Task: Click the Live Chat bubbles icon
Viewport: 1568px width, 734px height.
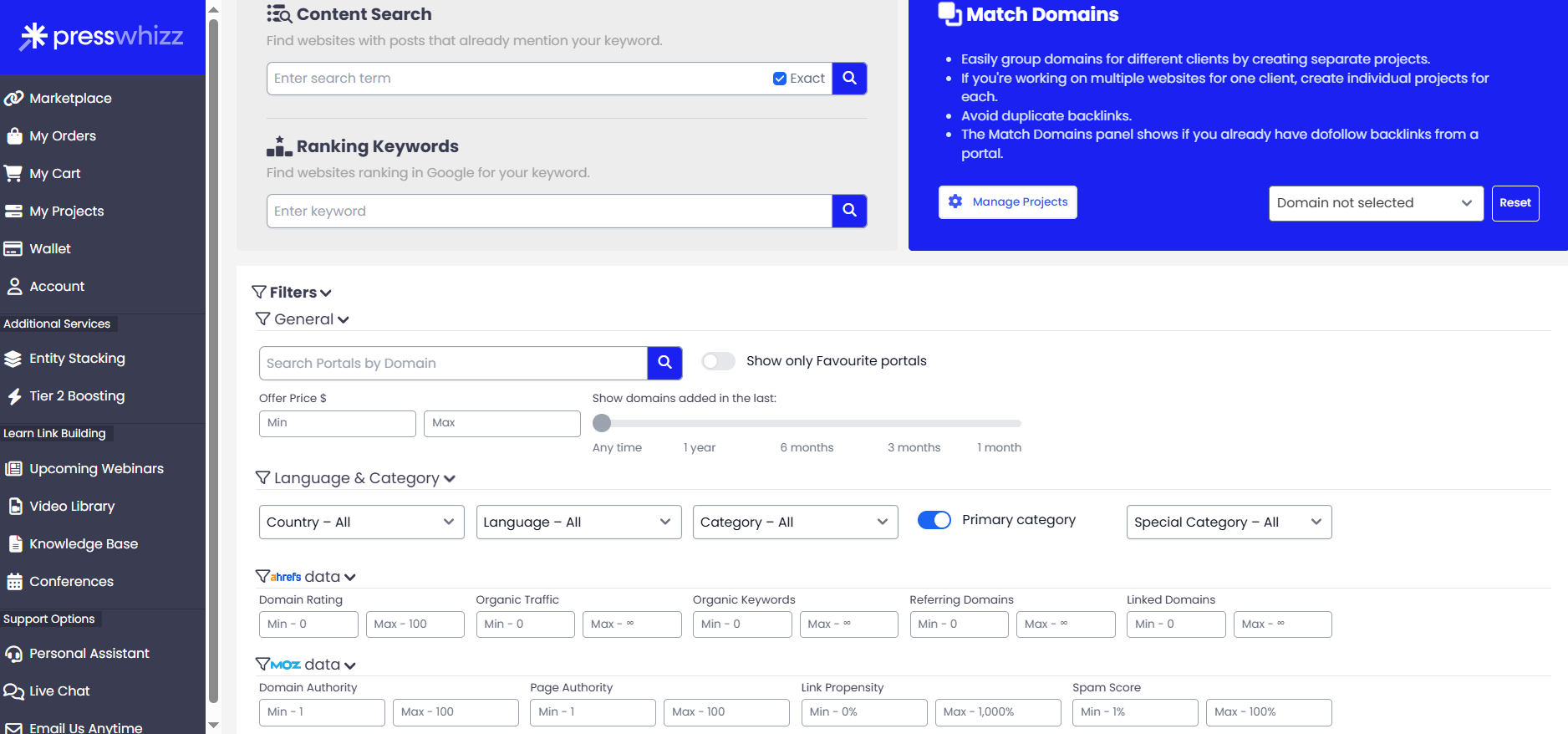Action: coord(13,691)
